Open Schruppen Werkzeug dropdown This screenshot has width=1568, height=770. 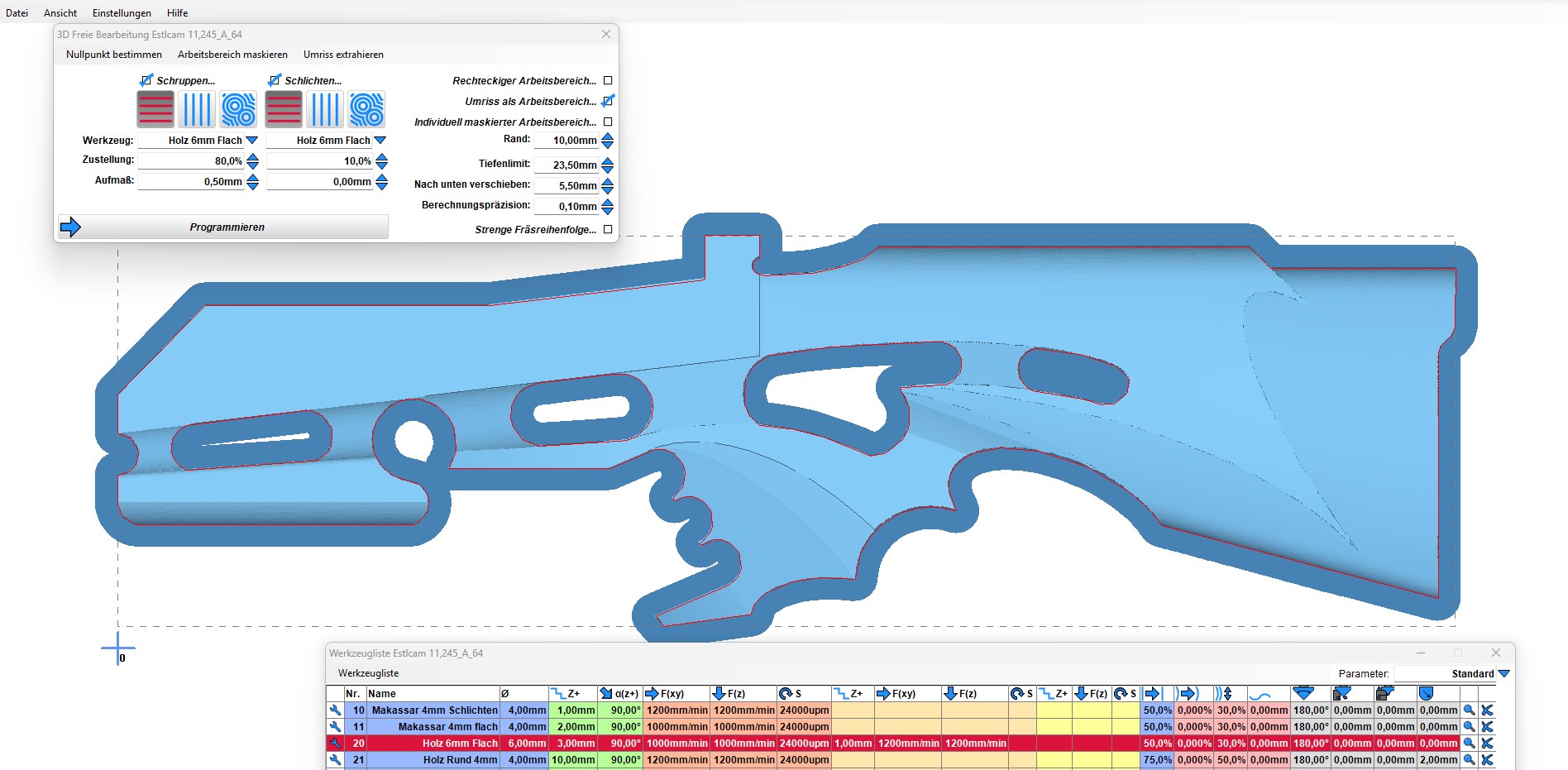tap(252, 141)
